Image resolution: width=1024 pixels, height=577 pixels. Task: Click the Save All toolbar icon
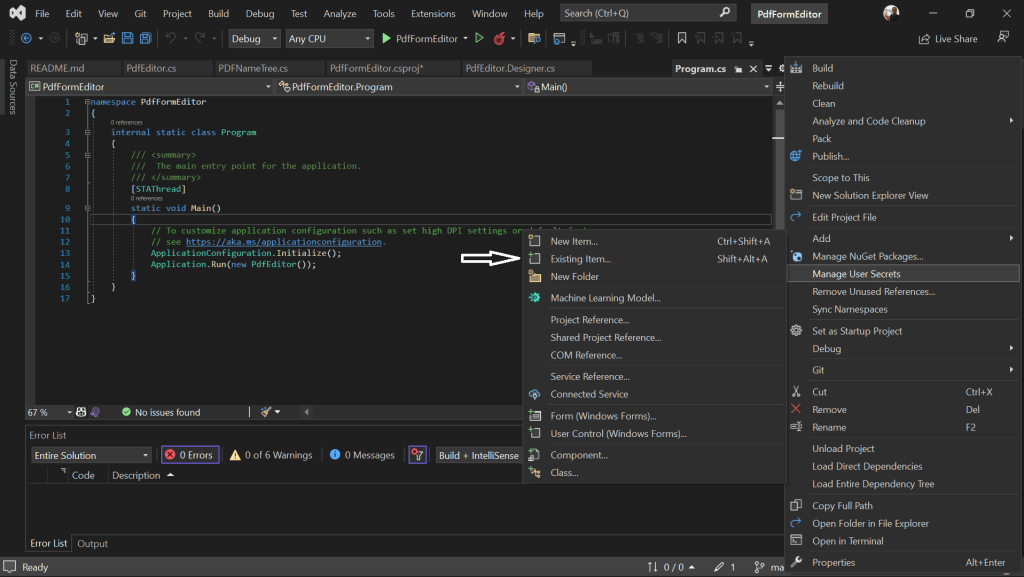[x=145, y=39]
